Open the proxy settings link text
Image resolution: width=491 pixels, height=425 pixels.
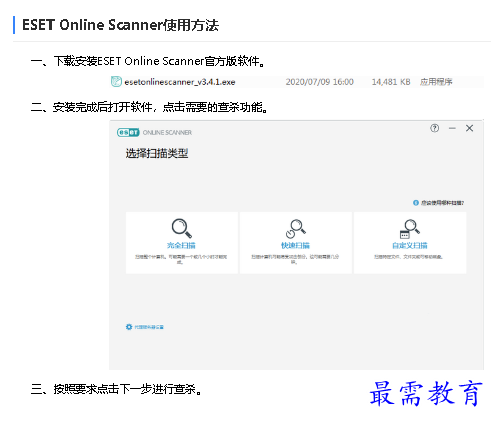[x=149, y=327]
